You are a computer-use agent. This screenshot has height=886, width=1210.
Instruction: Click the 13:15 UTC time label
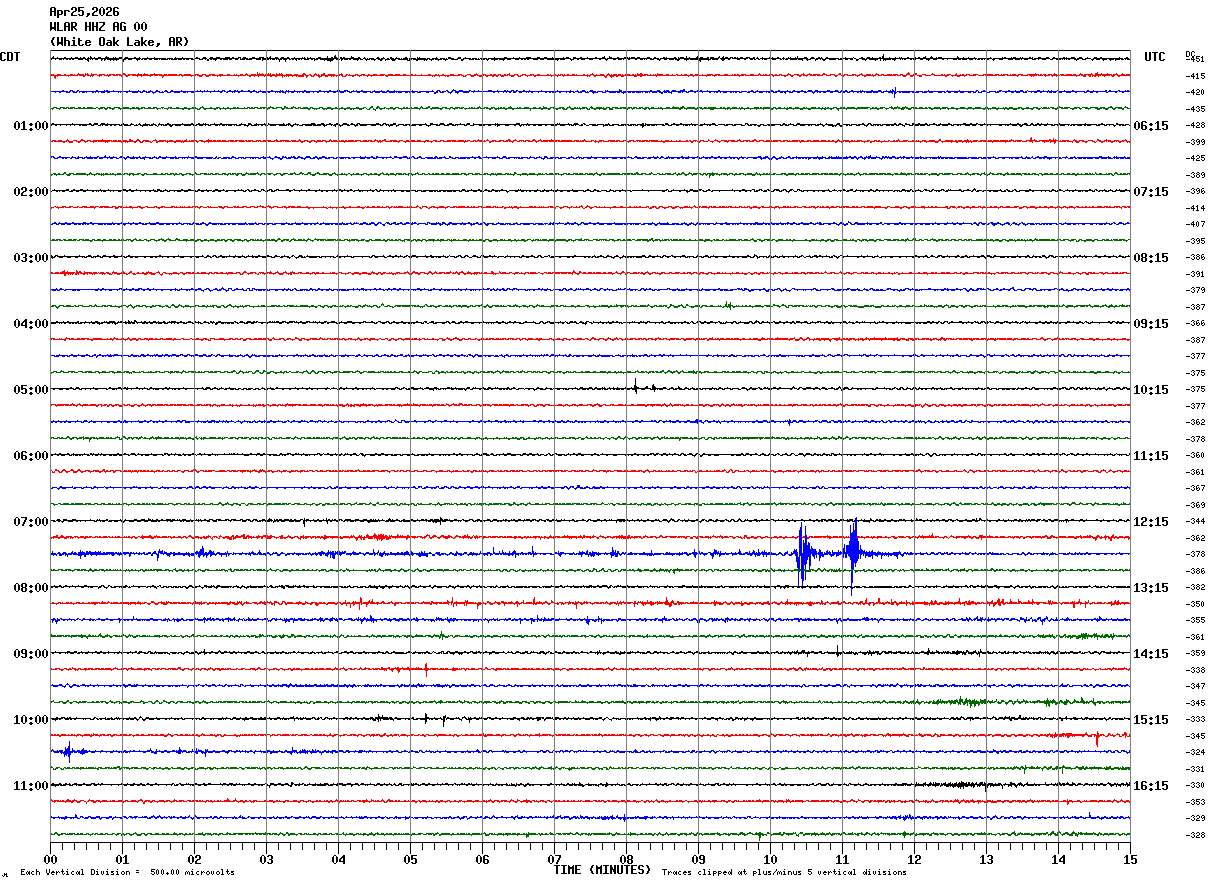tap(1151, 588)
